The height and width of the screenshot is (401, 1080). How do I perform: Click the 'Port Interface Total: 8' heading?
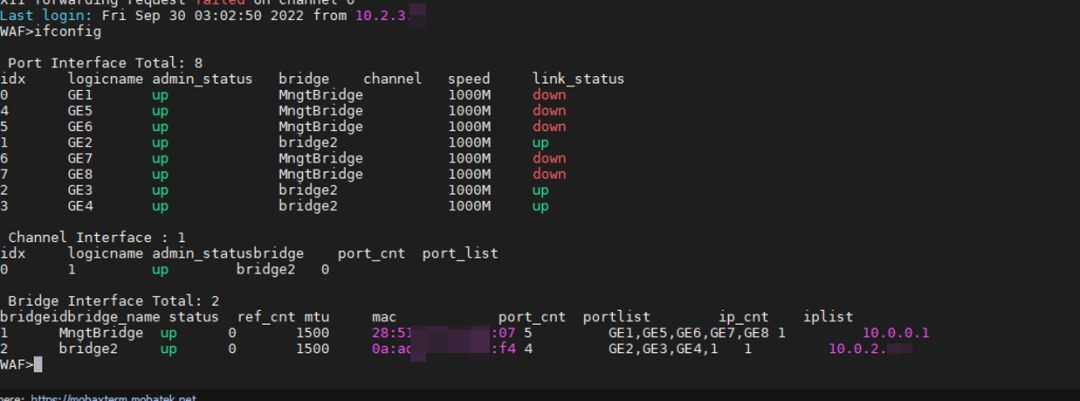(105, 63)
